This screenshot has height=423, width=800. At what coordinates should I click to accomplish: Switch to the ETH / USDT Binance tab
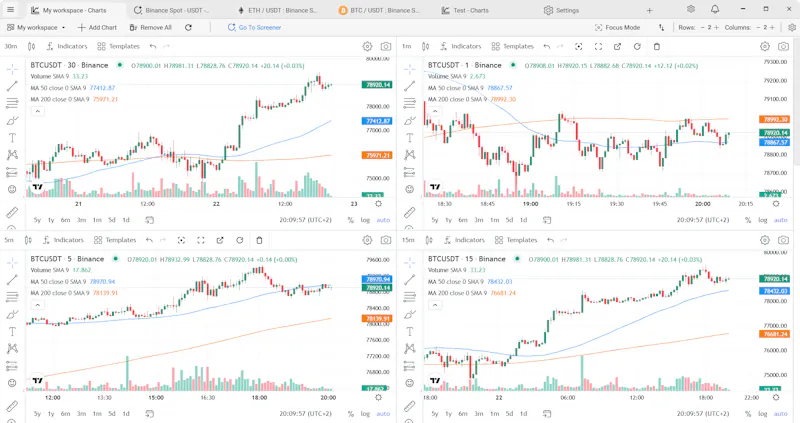click(x=277, y=10)
